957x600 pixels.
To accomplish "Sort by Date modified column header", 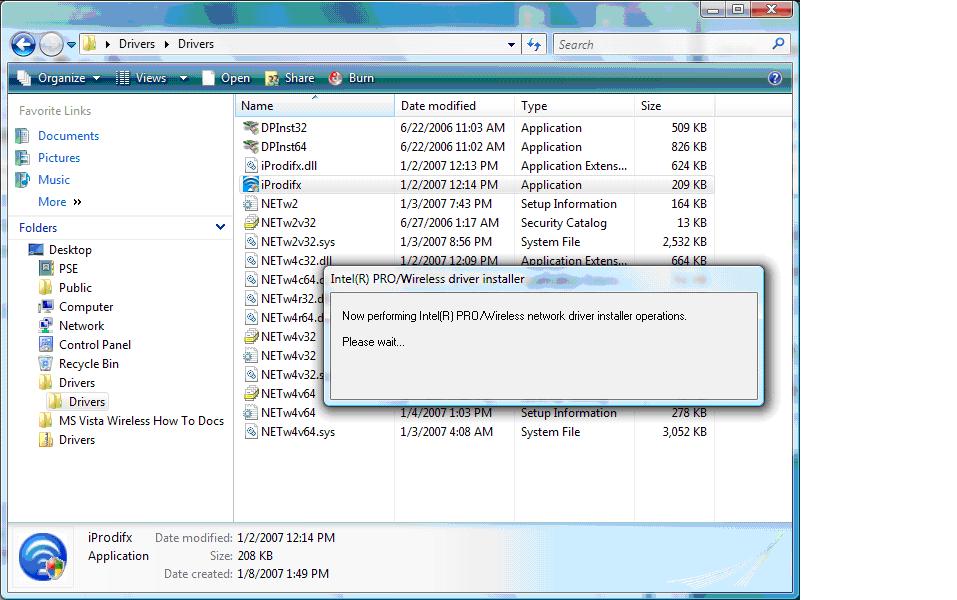I will 454,106.
